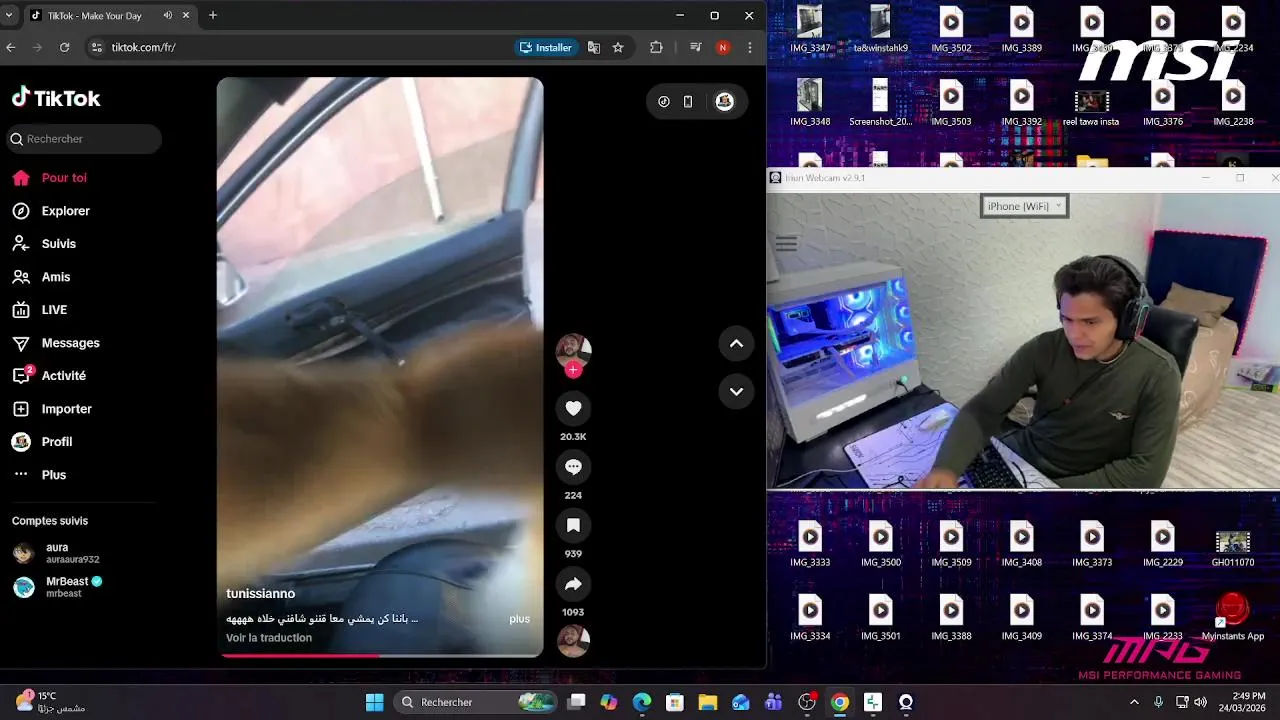This screenshot has height=720, width=1280.
Task: Save the video with the bookmark icon
Action: 573,525
